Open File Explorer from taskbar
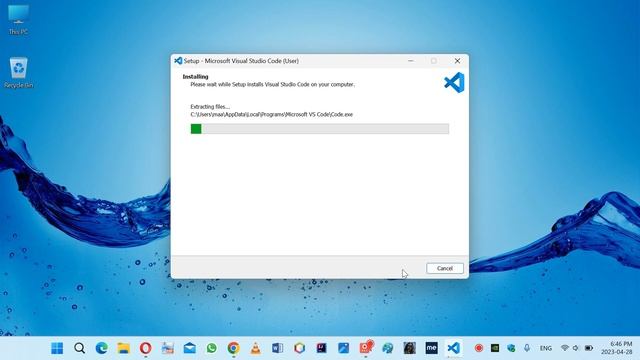This screenshot has height=360, width=640. point(123,348)
